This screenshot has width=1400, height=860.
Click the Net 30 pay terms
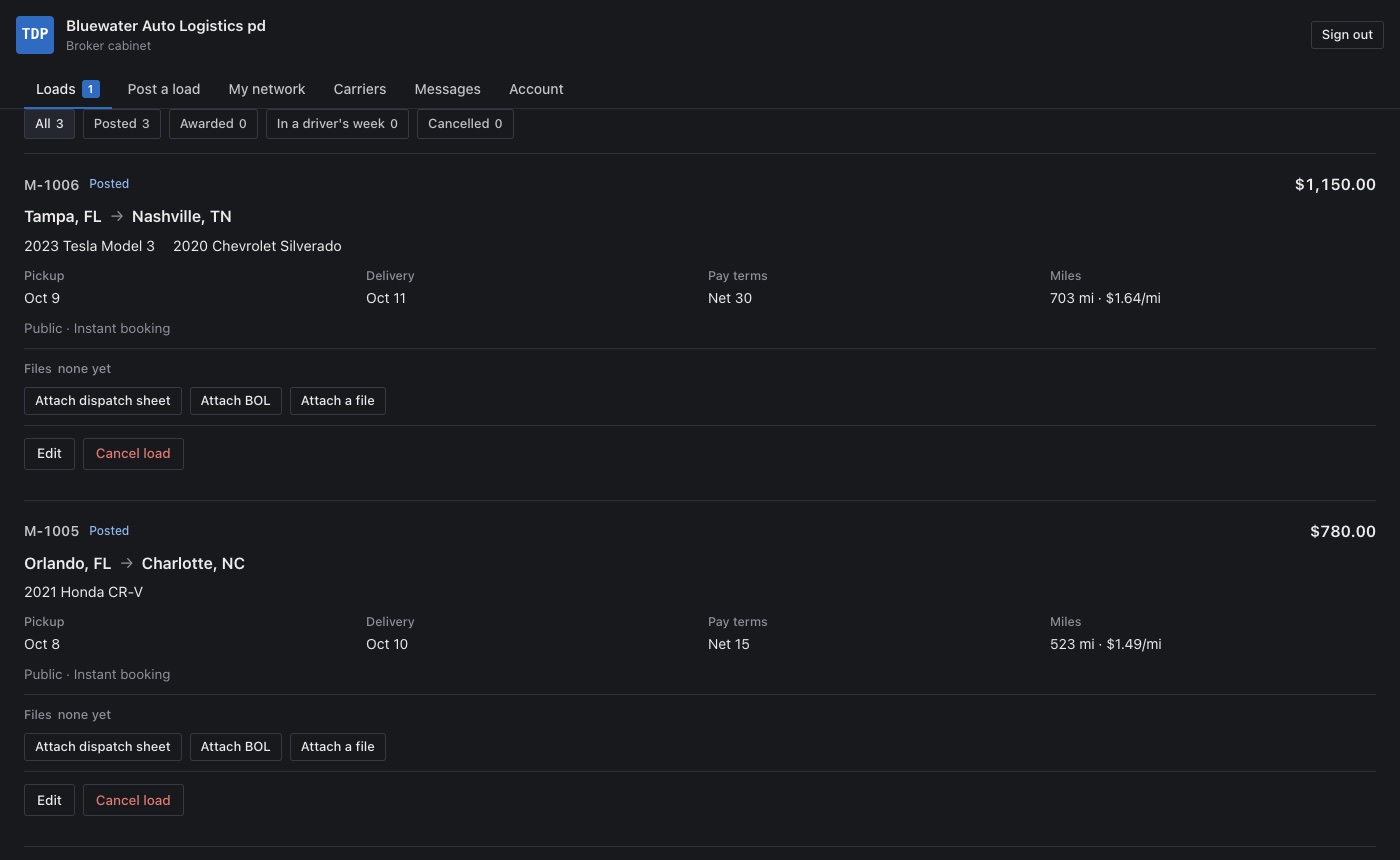(x=730, y=298)
